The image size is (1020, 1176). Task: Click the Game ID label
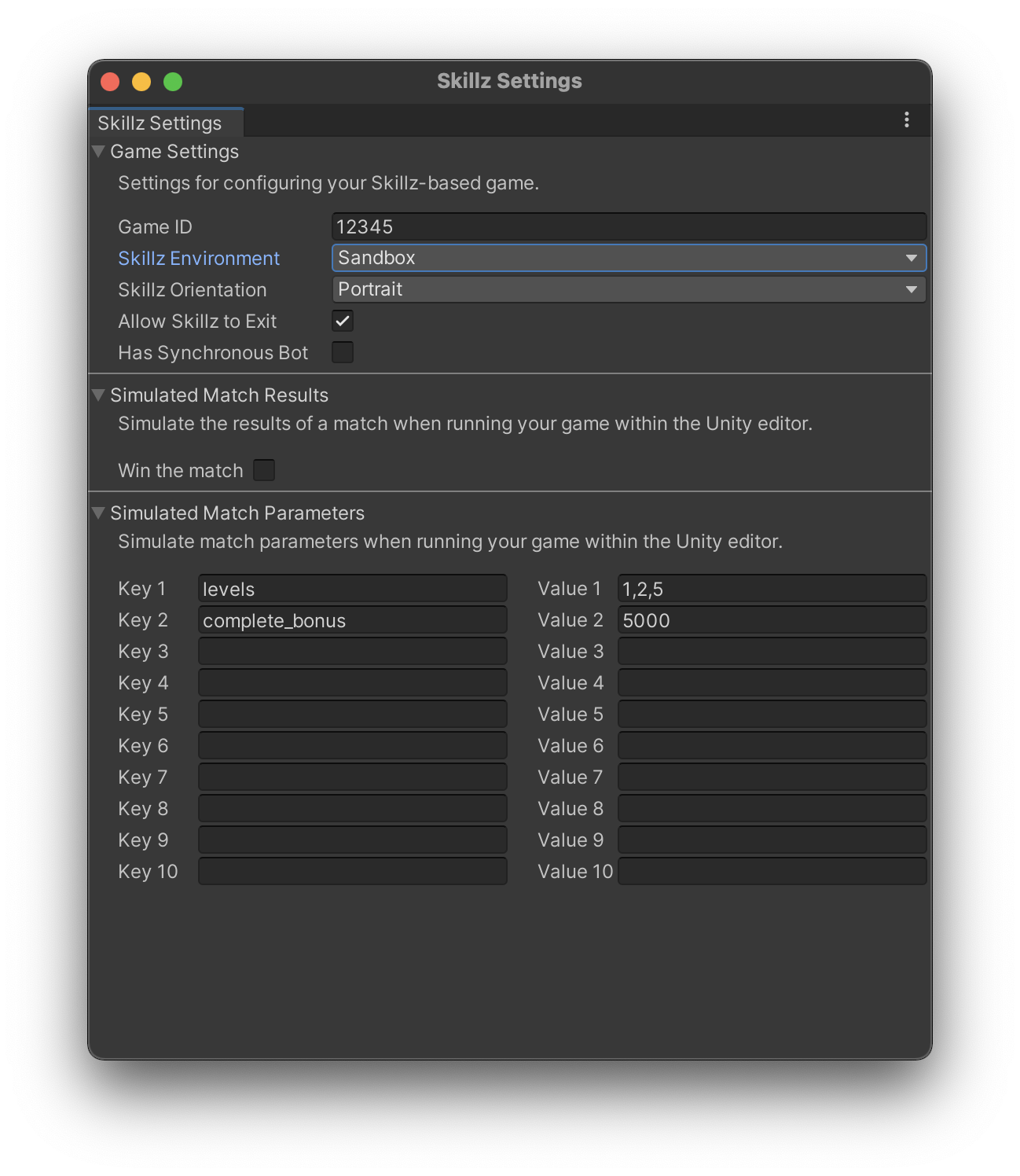pyautogui.click(x=155, y=227)
